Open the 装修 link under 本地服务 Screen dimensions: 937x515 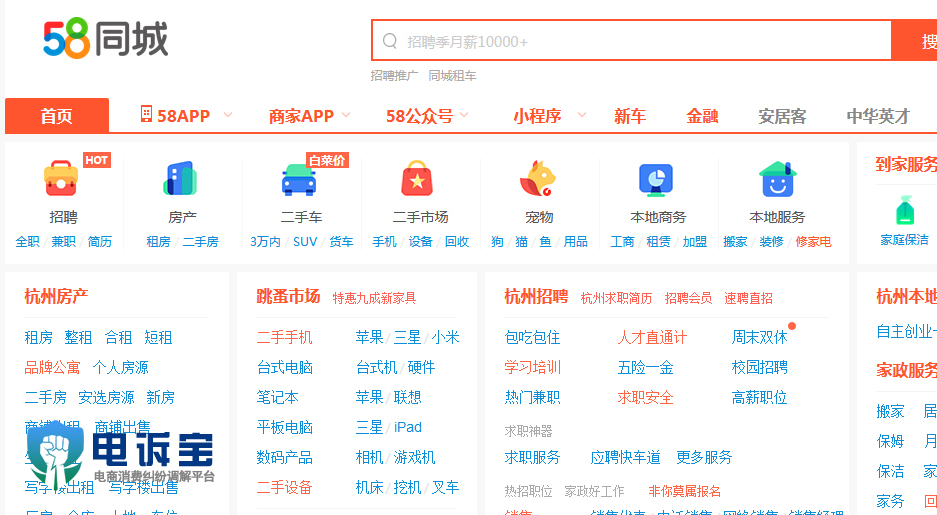[x=771, y=241]
